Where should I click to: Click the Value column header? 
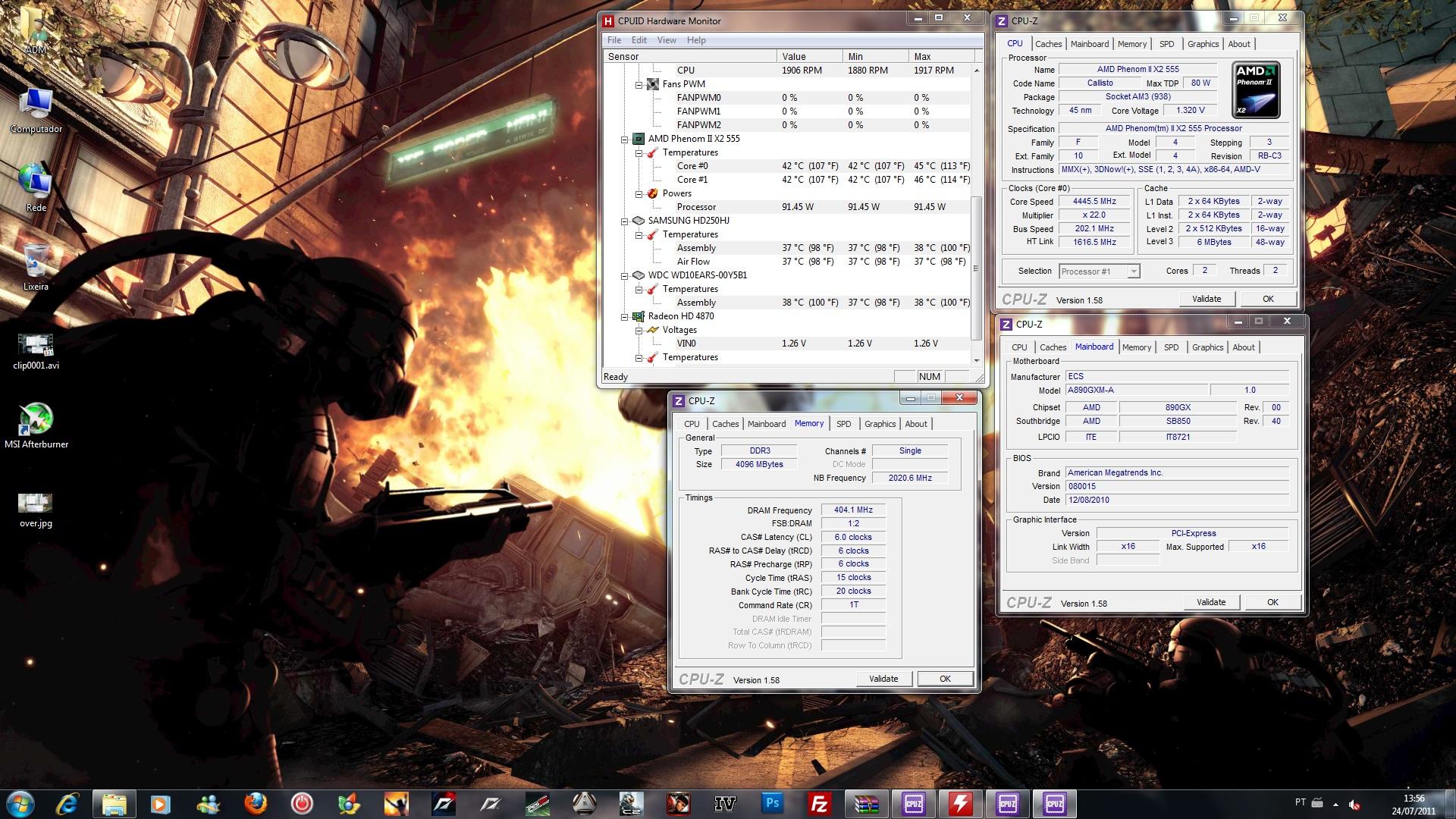point(809,56)
